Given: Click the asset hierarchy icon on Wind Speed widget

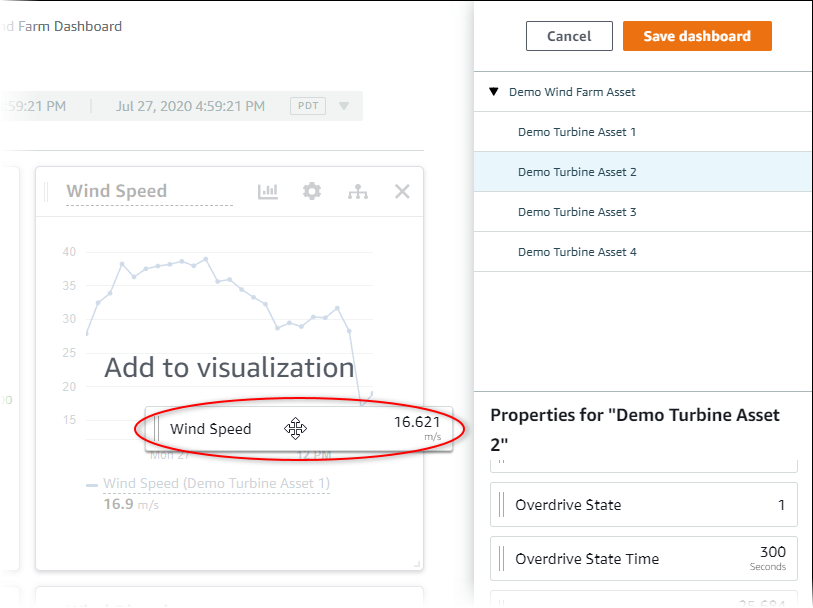Looking at the screenshot, I should click(x=357, y=191).
